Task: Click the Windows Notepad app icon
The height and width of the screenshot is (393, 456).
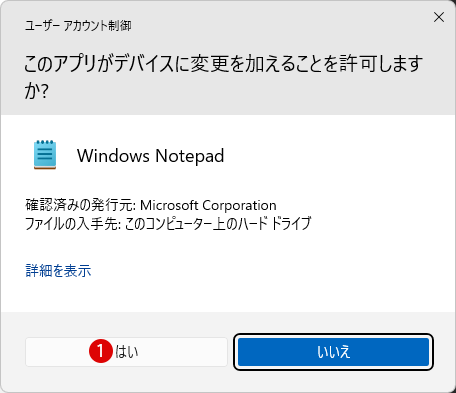Action: 45,155
